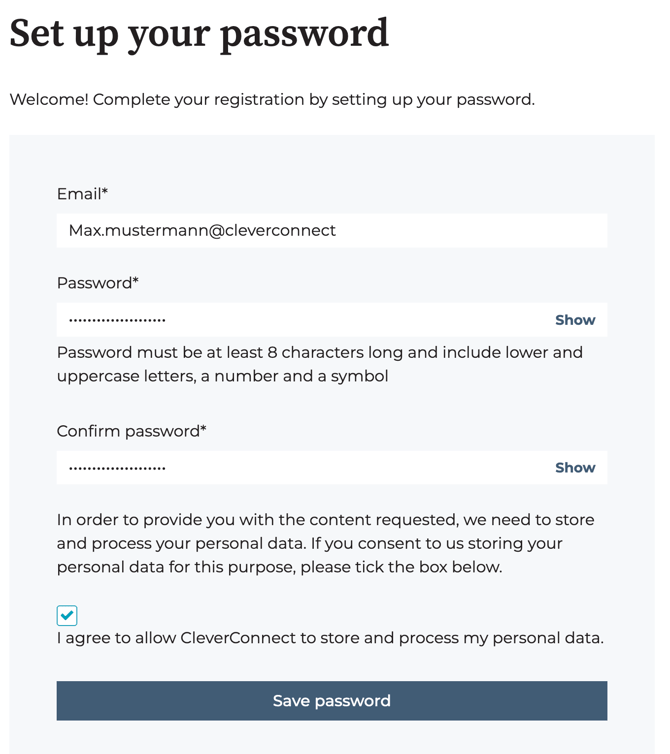Viewport: 670px width, 754px height.
Task: Click the Confirm password label
Action: pos(131,431)
